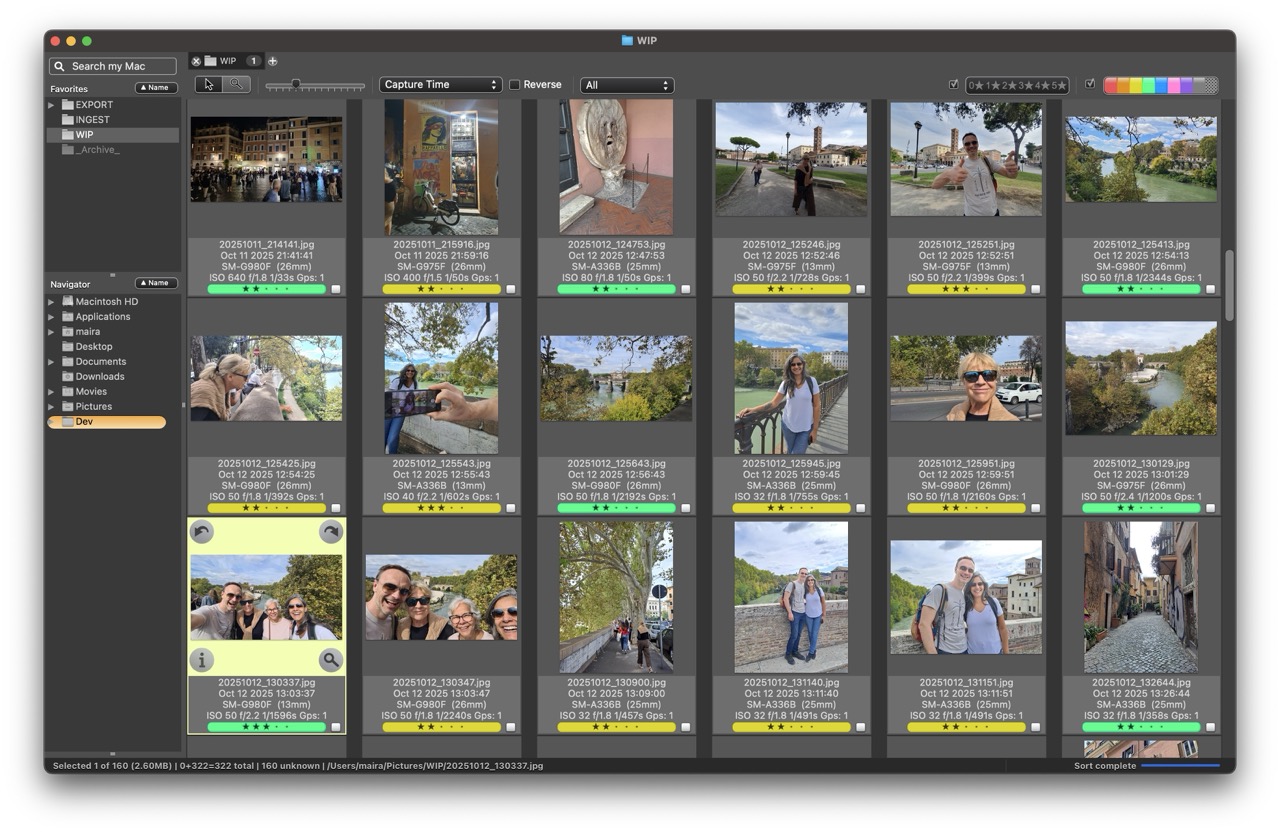Select the zoom loupe tool in toolbar
Viewport: 1280px width, 832px height.
tap(237, 85)
